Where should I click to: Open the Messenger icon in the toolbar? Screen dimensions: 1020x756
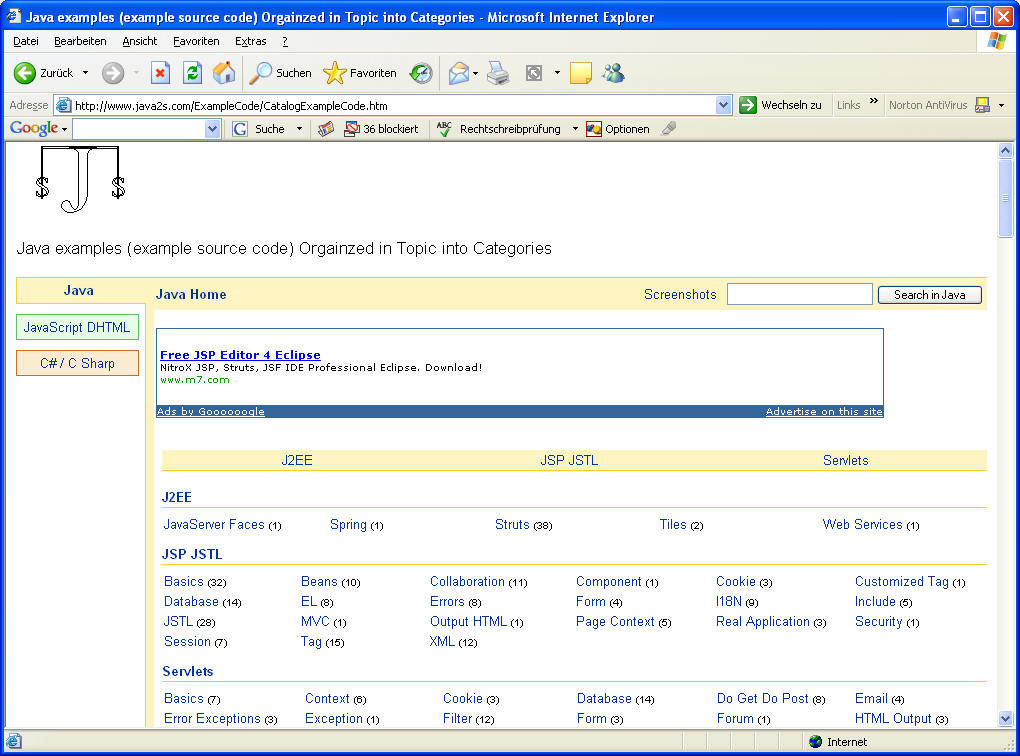pyautogui.click(x=613, y=73)
